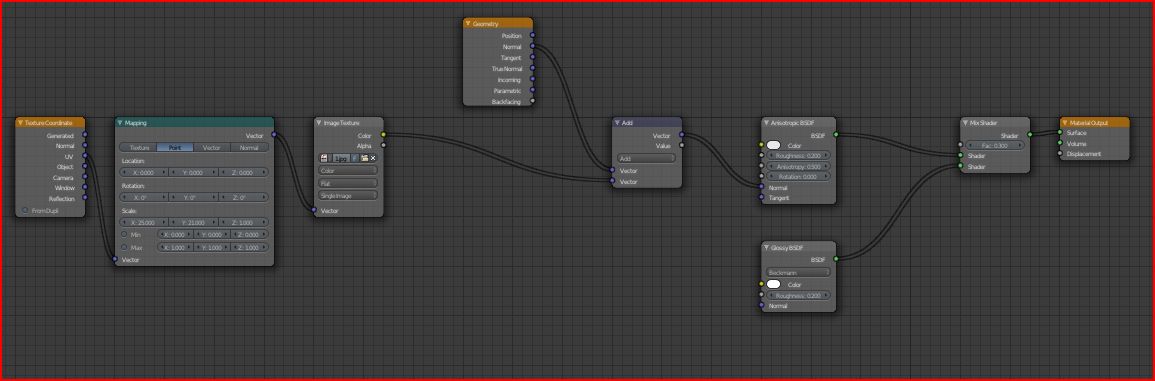Click the Location Z 0.000 field
Screen dimensions: 1155x381
pyautogui.click(x=244, y=172)
